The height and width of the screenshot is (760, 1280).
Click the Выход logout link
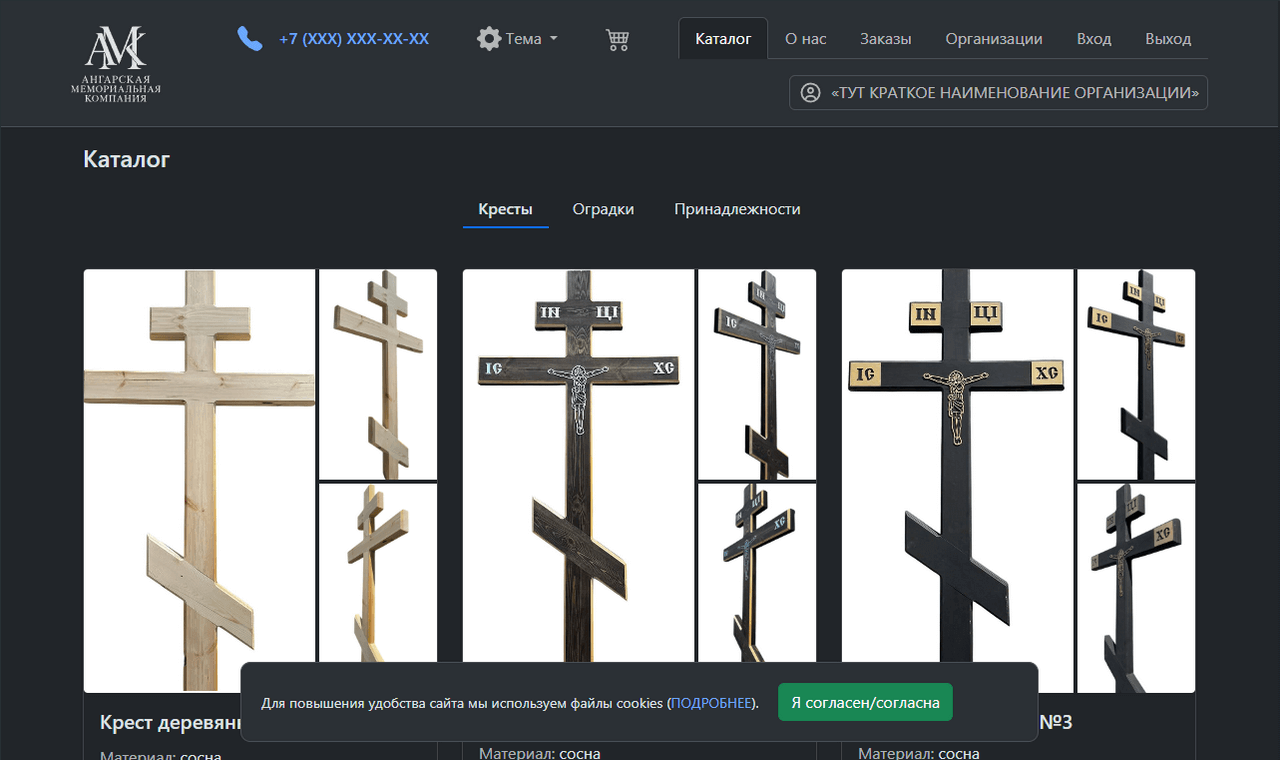[1167, 39]
